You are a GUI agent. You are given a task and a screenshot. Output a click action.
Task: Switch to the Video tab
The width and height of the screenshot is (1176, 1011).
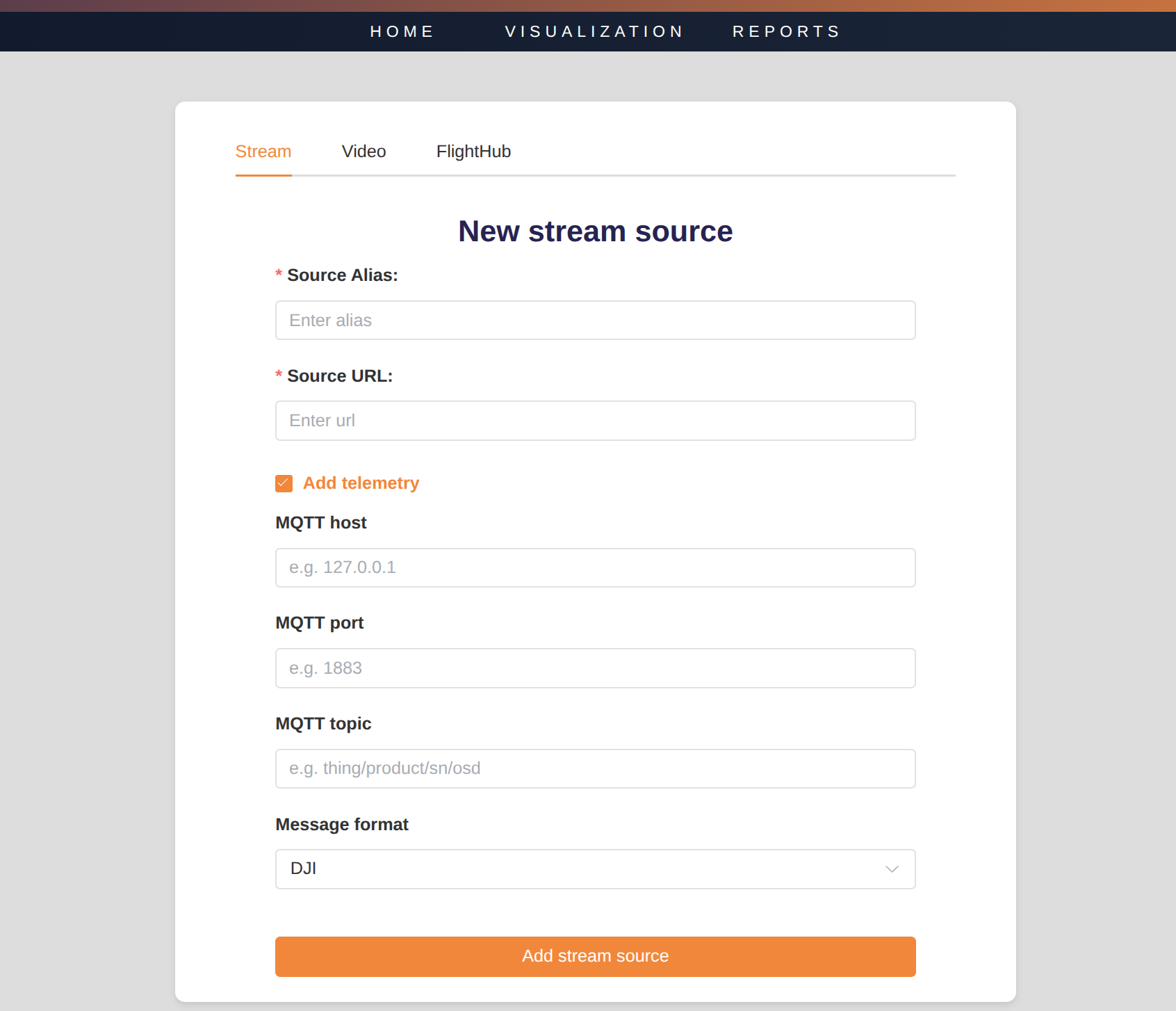[x=364, y=152]
